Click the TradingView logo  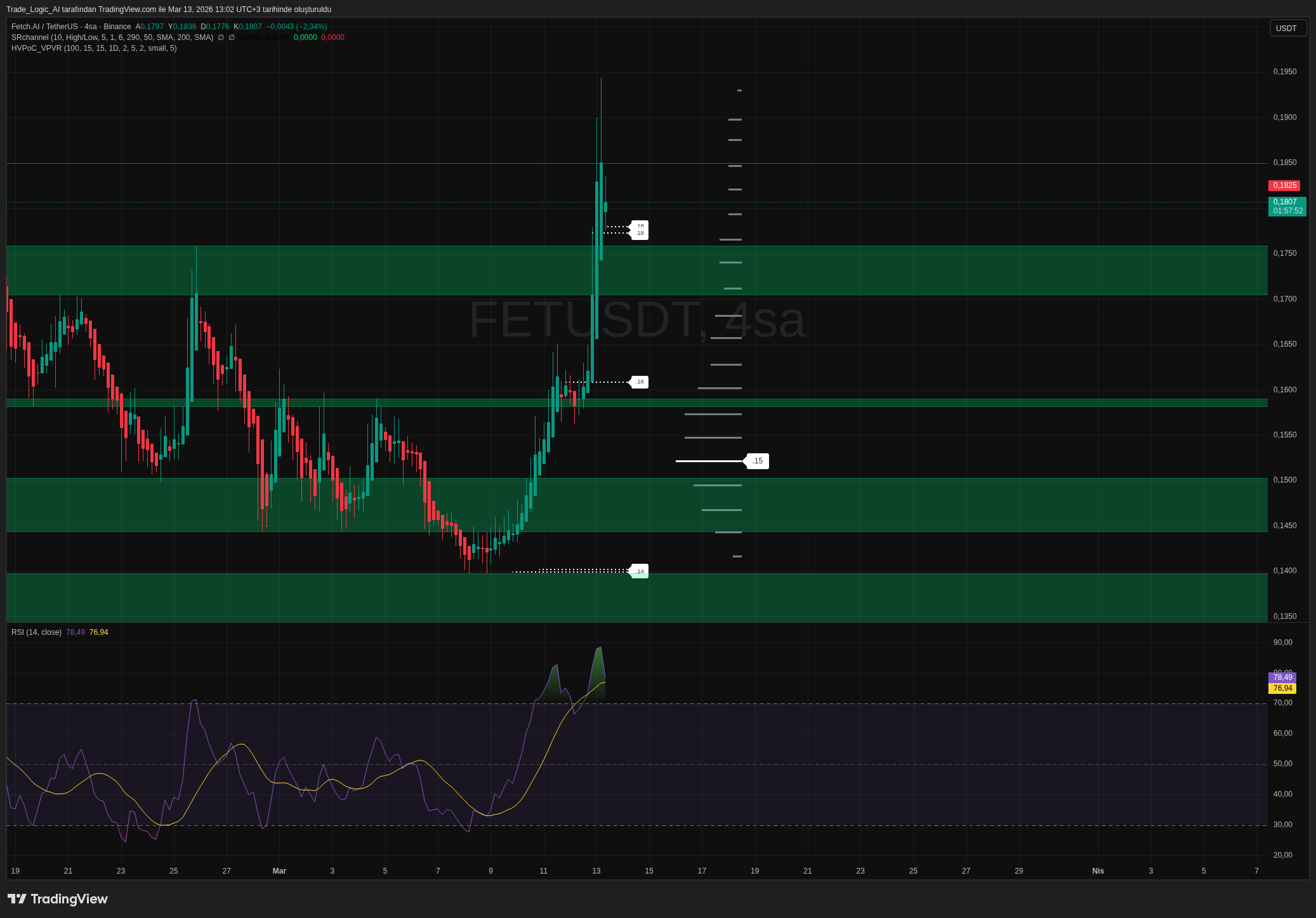click(58, 899)
